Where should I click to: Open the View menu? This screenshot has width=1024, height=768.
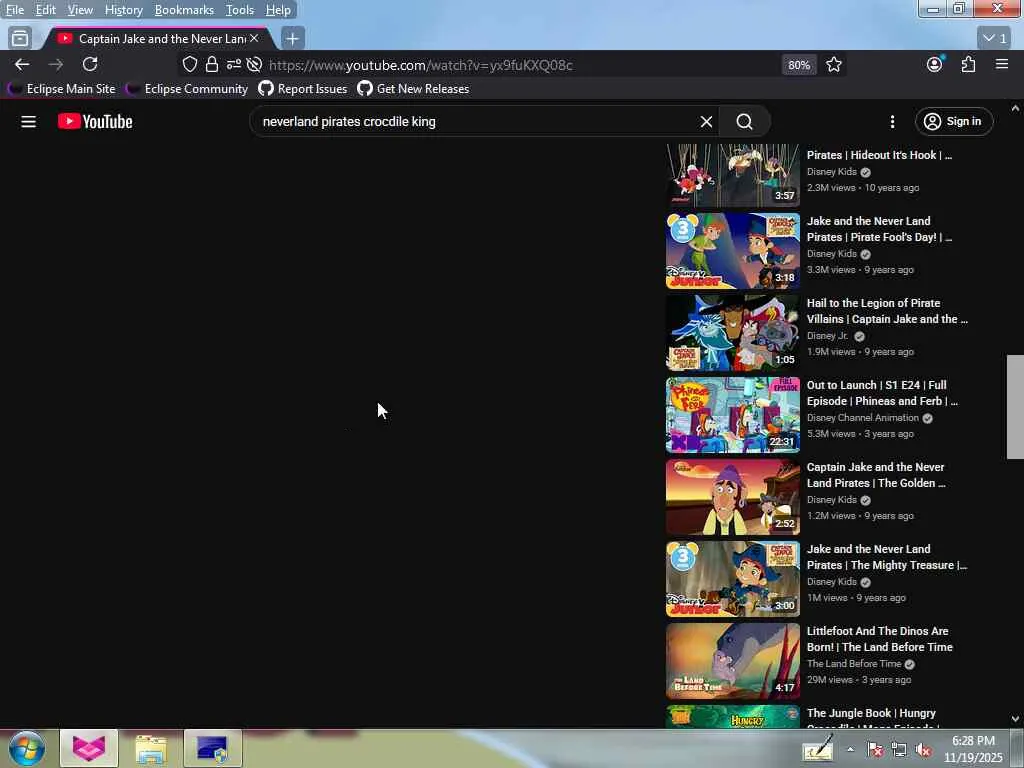[x=80, y=10]
